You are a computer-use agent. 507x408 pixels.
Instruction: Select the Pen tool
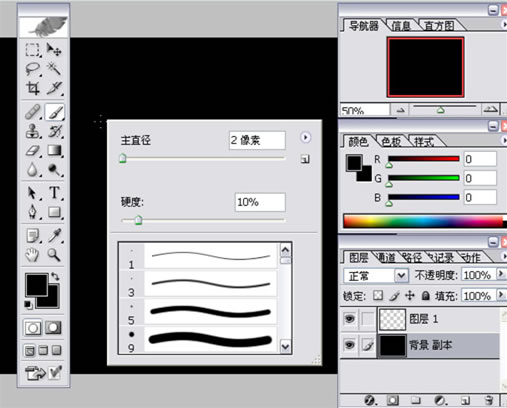coord(32,212)
